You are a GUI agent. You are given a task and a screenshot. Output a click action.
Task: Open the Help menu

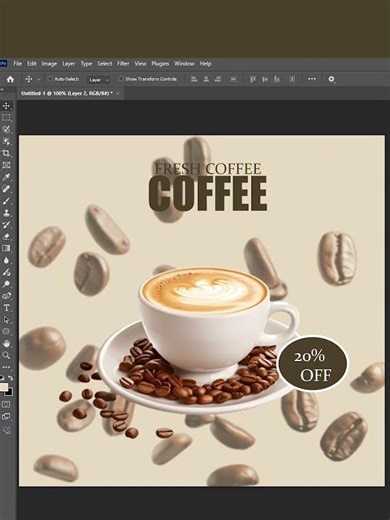point(205,64)
